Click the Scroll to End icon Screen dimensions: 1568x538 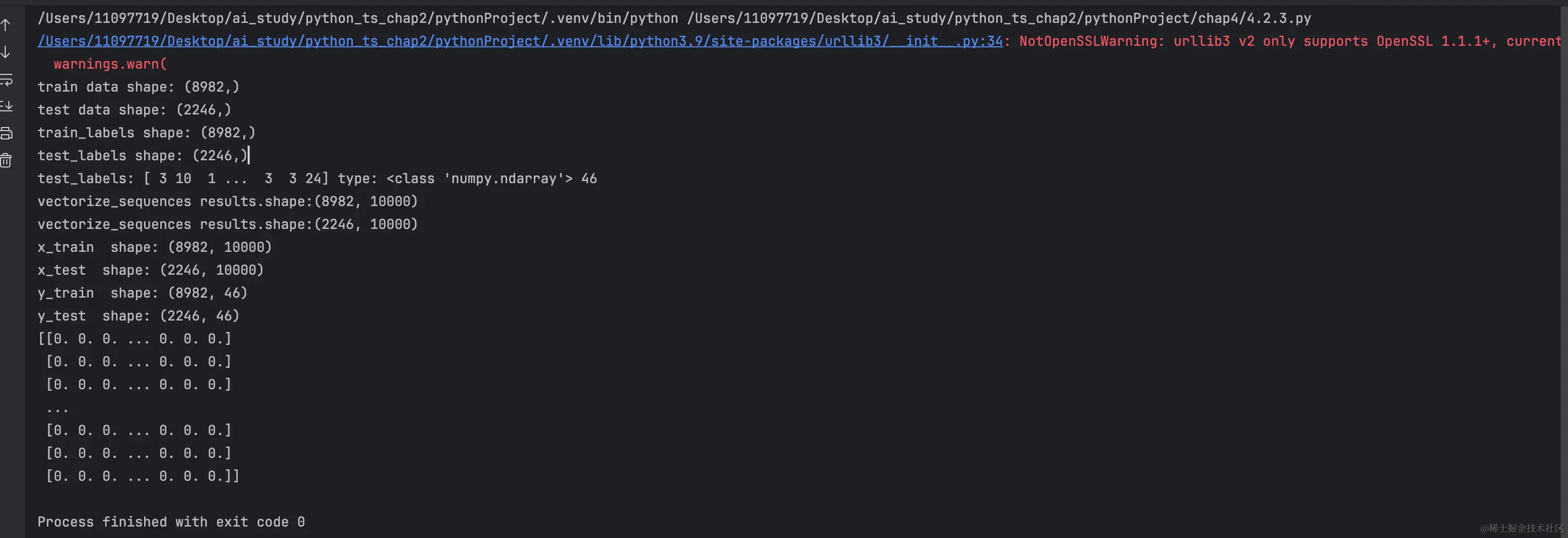(x=6, y=107)
